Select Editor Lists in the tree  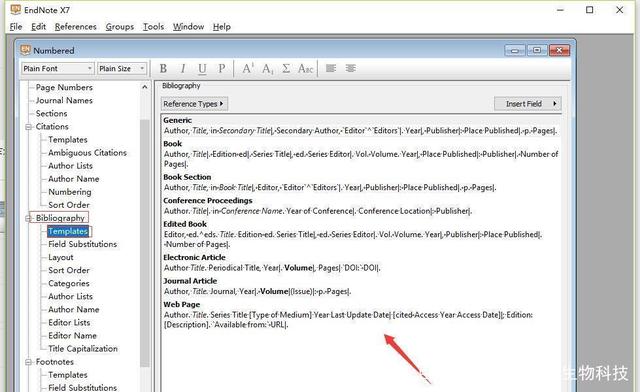point(69,323)
